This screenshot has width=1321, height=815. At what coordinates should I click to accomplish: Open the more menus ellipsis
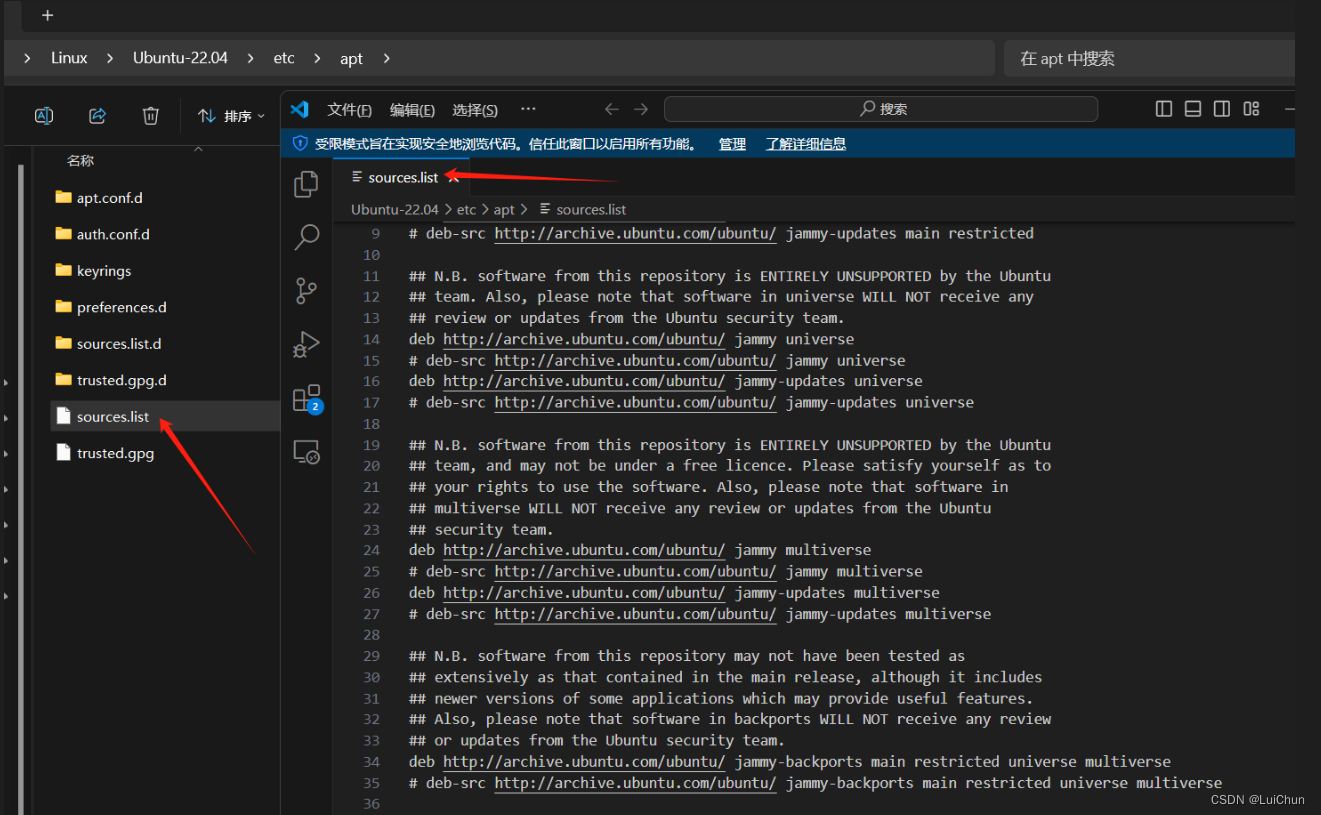pyautogui.click(x=528, y=109)
